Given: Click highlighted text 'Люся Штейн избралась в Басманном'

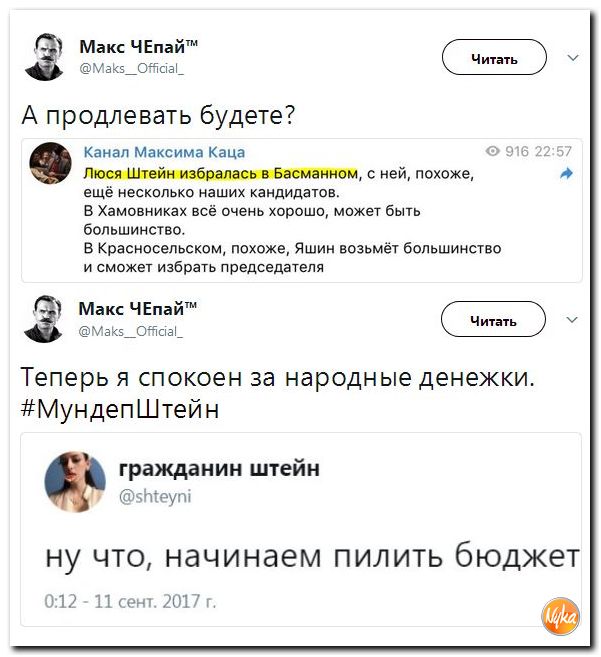Looking at the screenshot, I should tap(220, 172).
